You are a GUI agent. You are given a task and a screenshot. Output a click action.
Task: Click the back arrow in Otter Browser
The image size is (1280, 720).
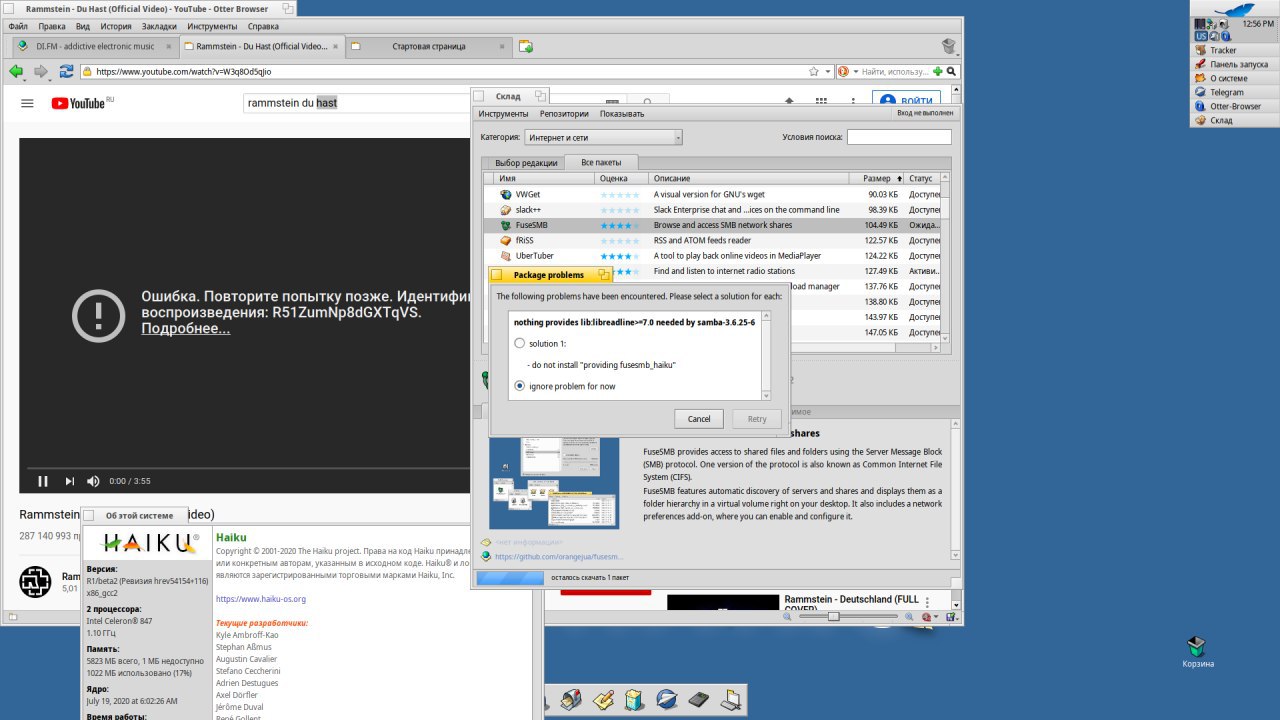click(16, 71)
